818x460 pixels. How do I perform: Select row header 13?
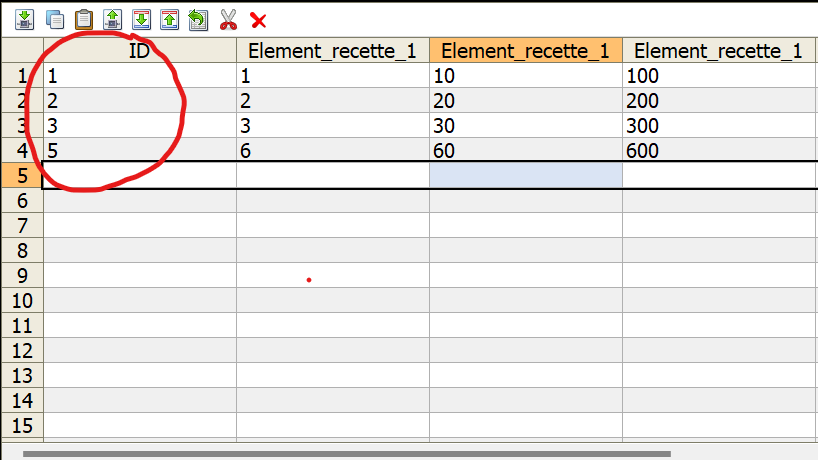[22, 376]
